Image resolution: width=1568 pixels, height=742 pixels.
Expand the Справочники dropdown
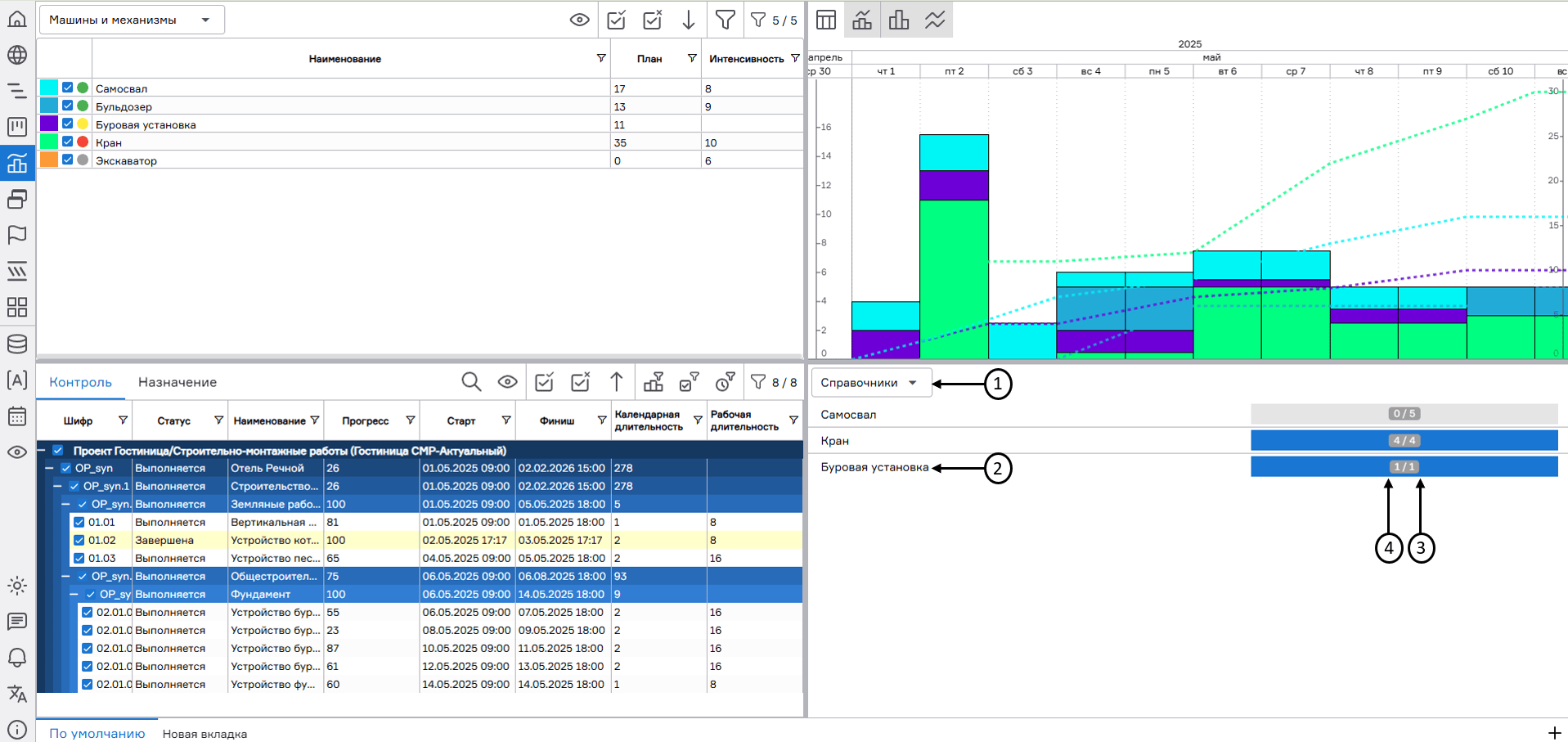point(870,383)
